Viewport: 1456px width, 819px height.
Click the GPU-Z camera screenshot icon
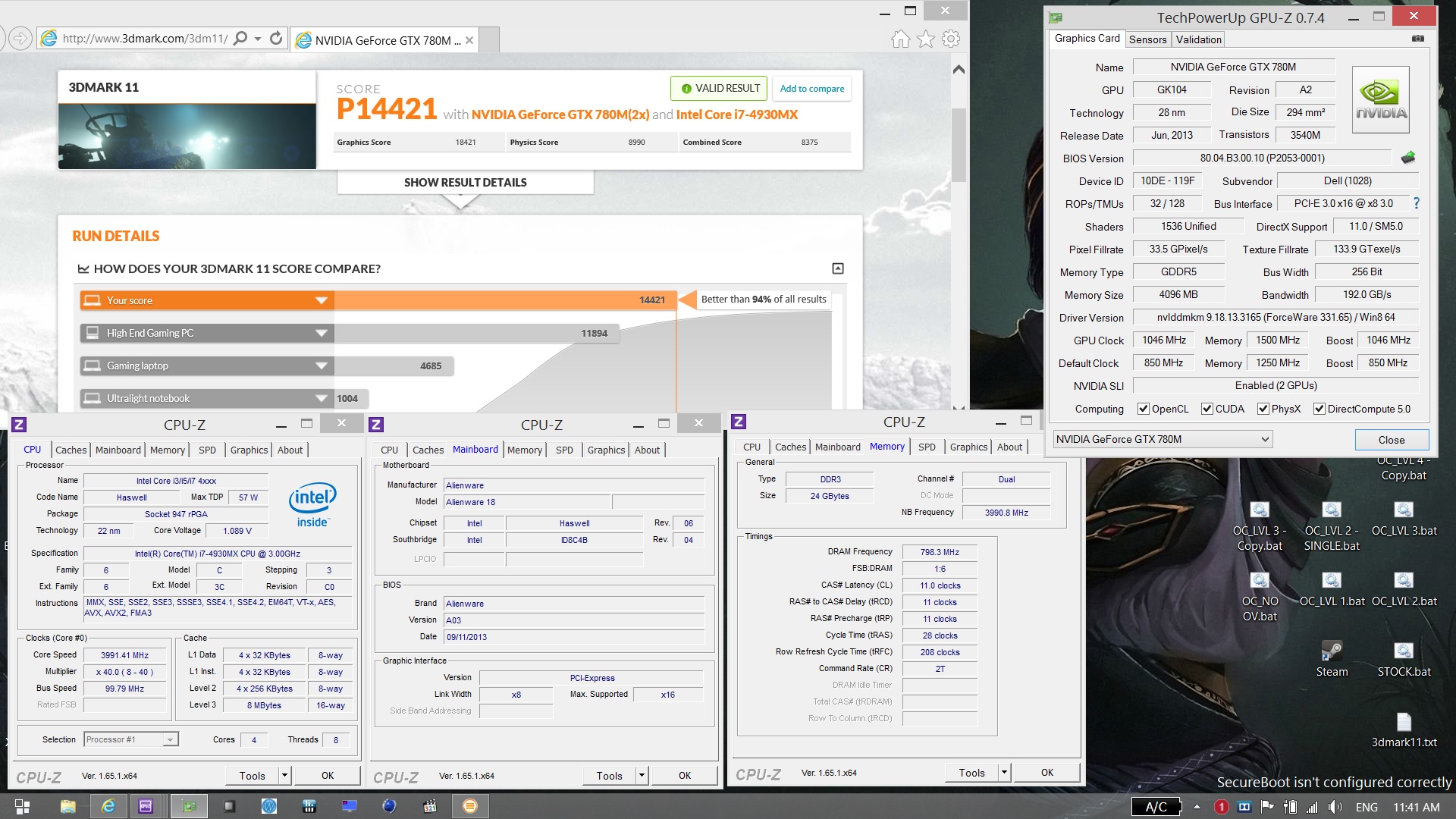pyautogui.click(x=1417, y=39)
